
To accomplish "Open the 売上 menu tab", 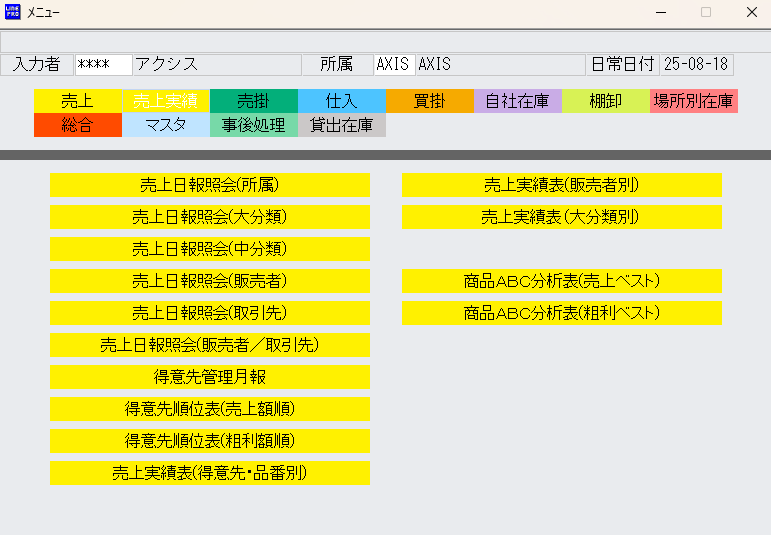I will point(77,101).
